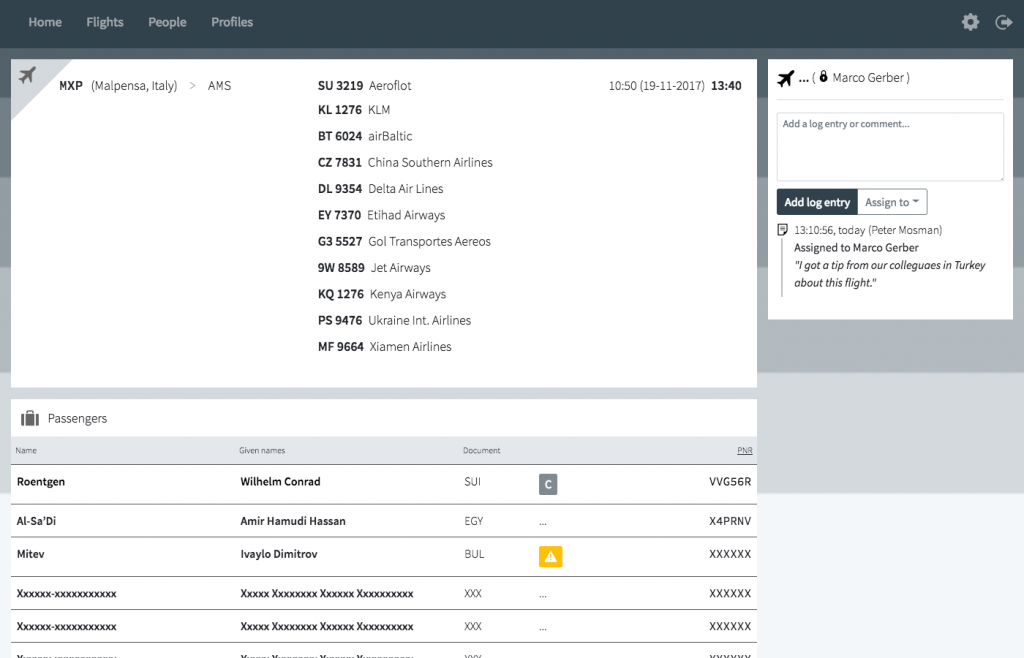
Task: Click the airplane icon in flight card corner
Action: [x=27, y=75]
